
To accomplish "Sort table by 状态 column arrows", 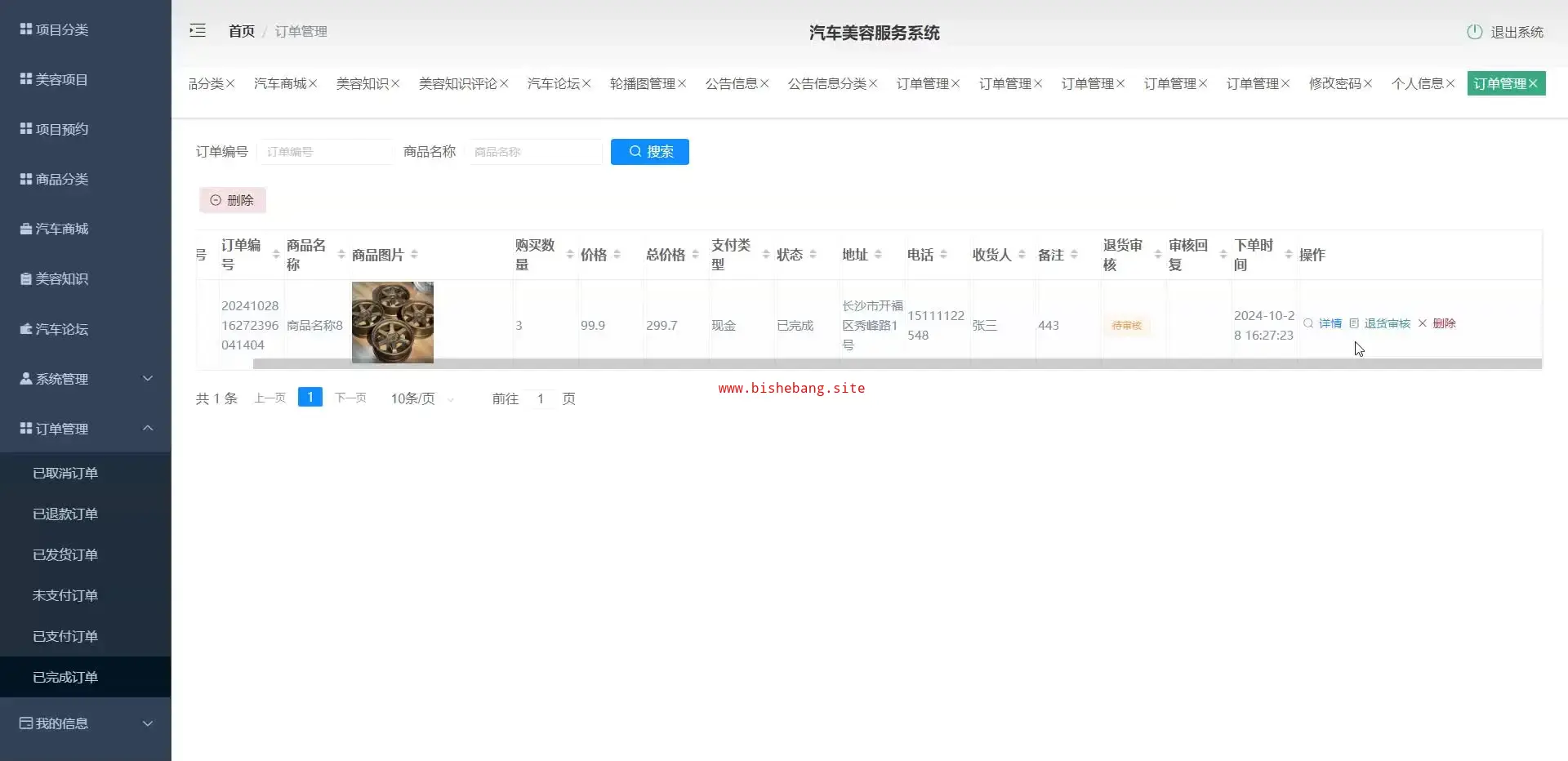I will (813, 255).
